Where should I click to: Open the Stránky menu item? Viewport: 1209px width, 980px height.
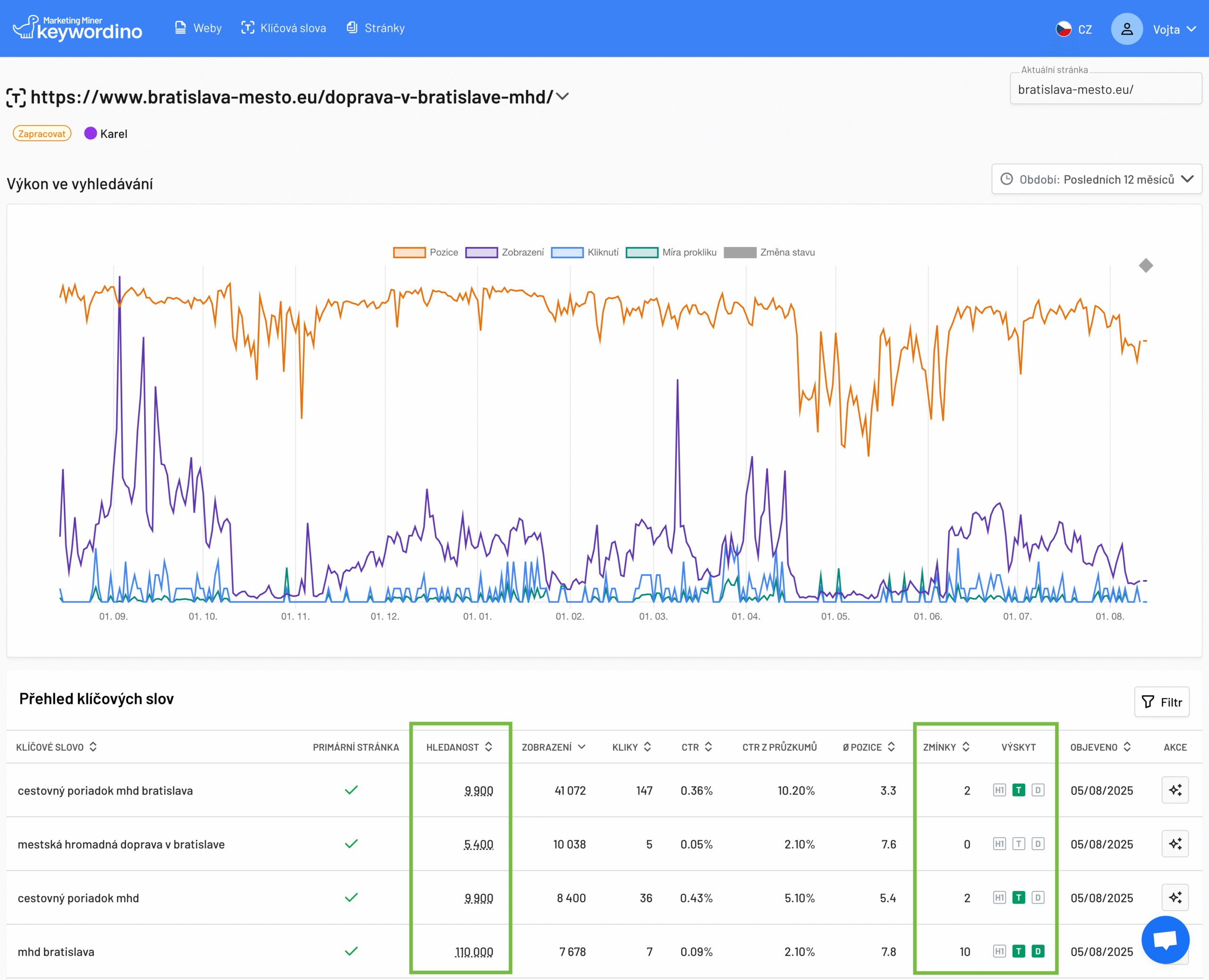click(375, 28)
